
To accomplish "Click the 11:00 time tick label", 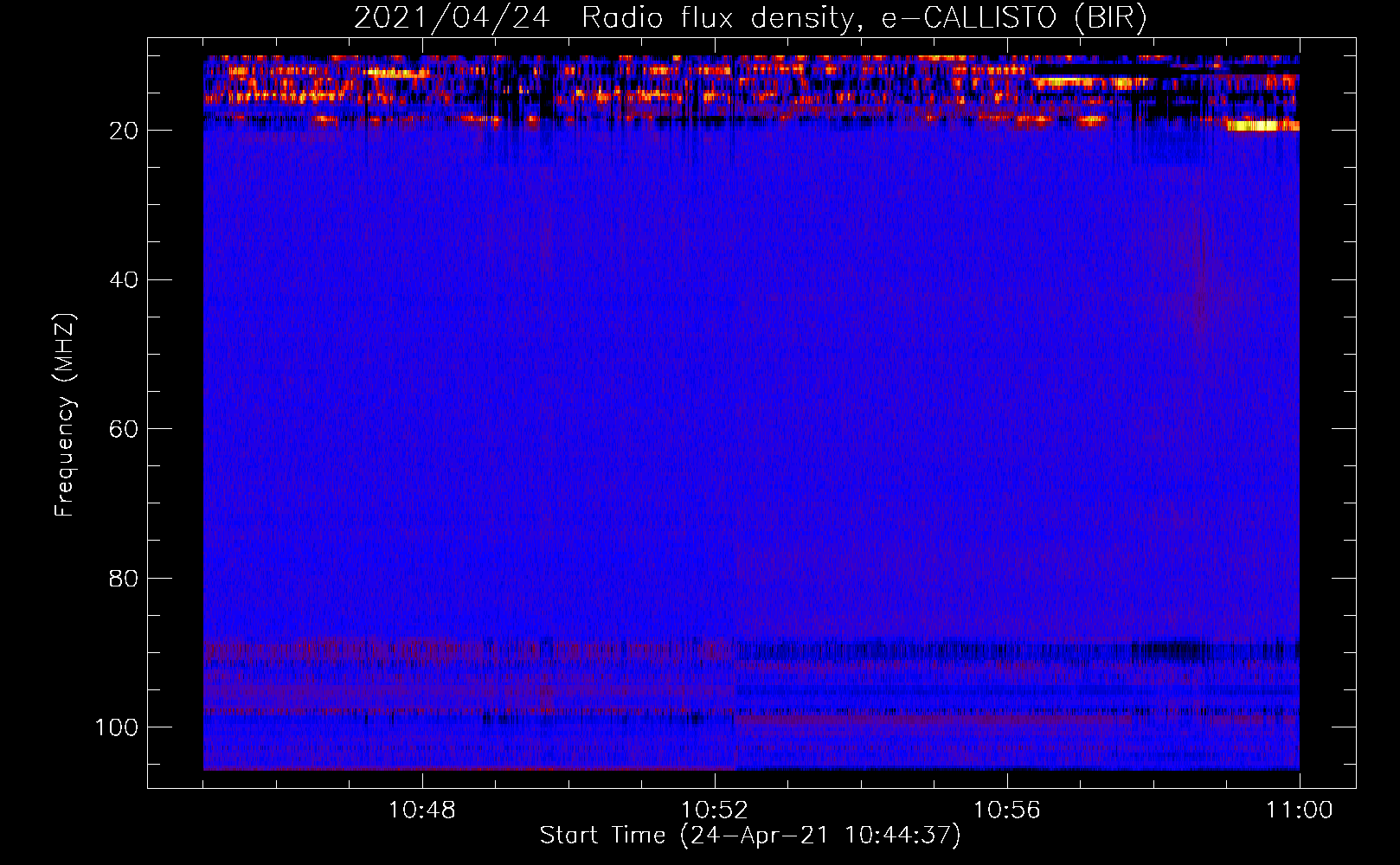I will (x=1300, y=811).
